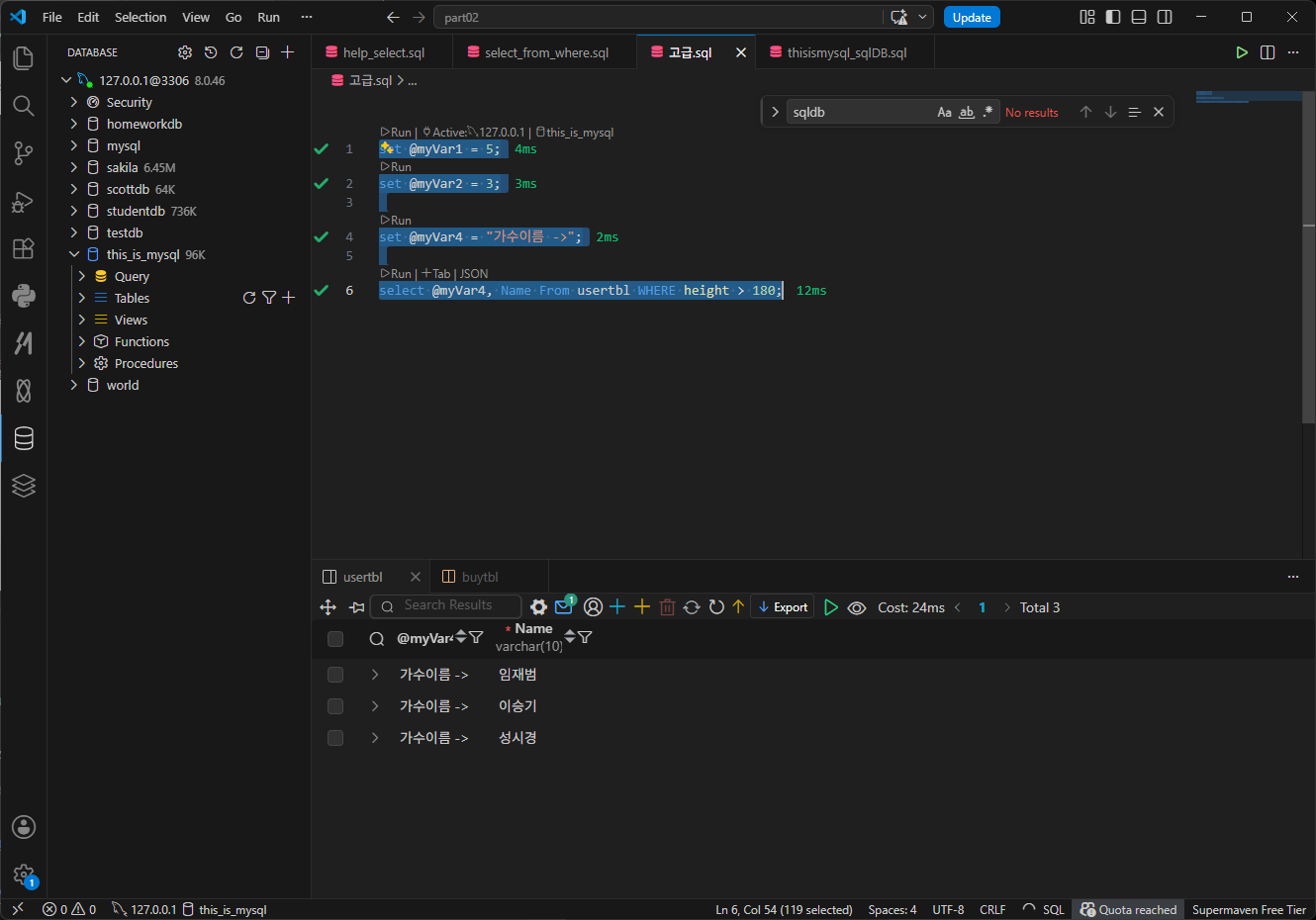
Task: Open result settings gear icon
Action: coord(538,607)
